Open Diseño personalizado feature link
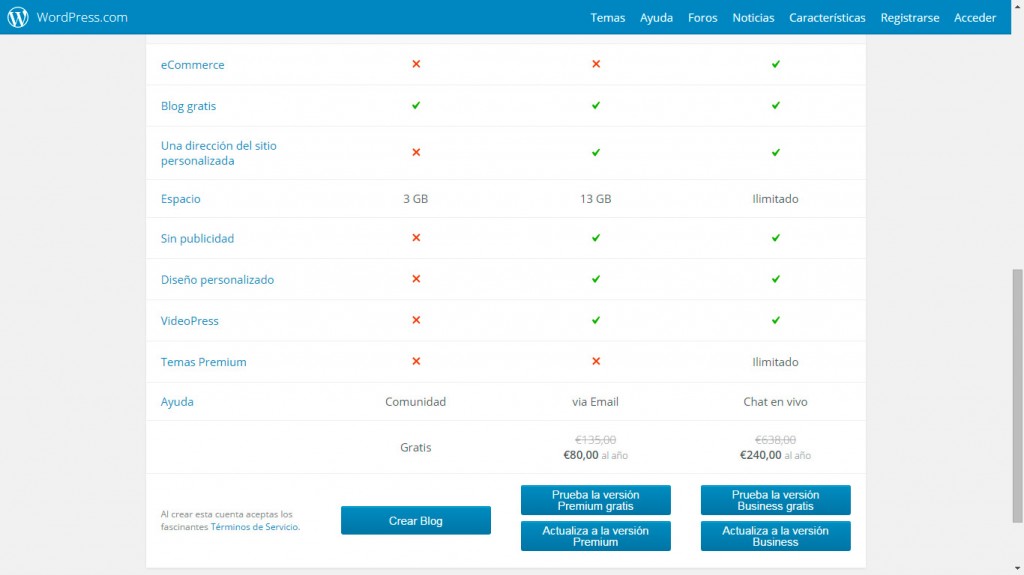1024x575 pixels. (x=217, y=280)
